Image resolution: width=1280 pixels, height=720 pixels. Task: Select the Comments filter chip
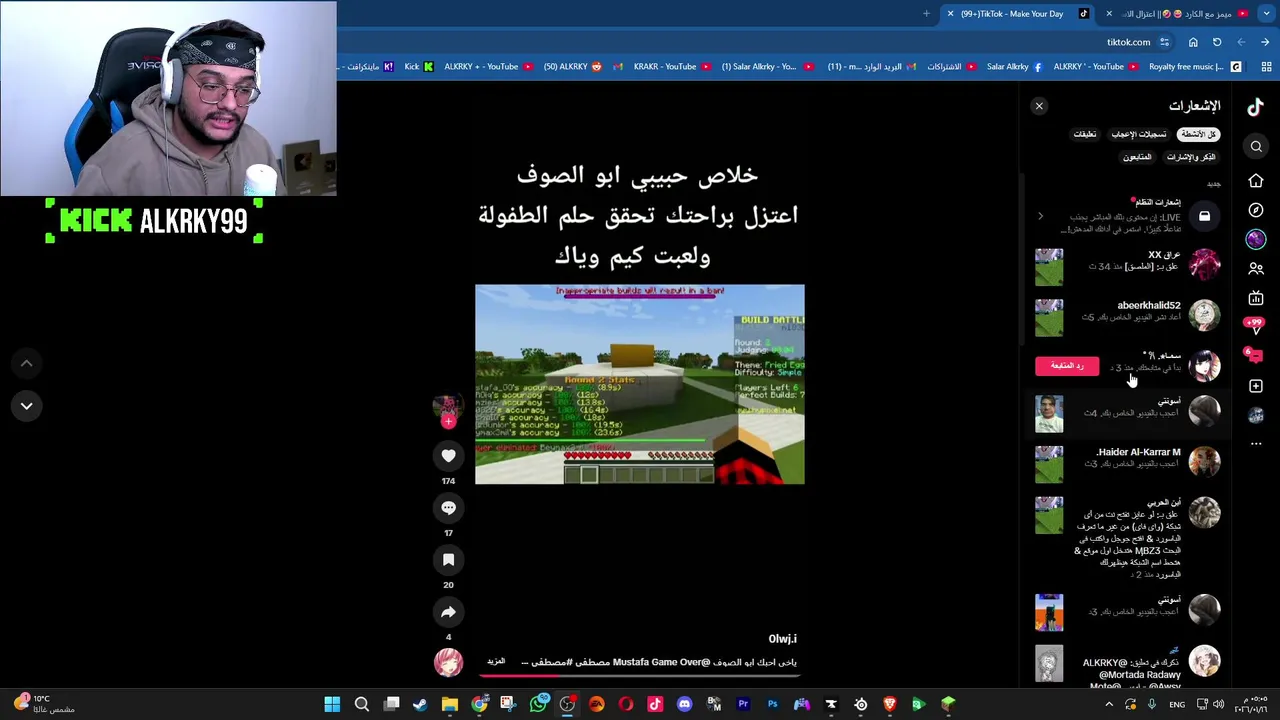click(x=1085, y=134)
